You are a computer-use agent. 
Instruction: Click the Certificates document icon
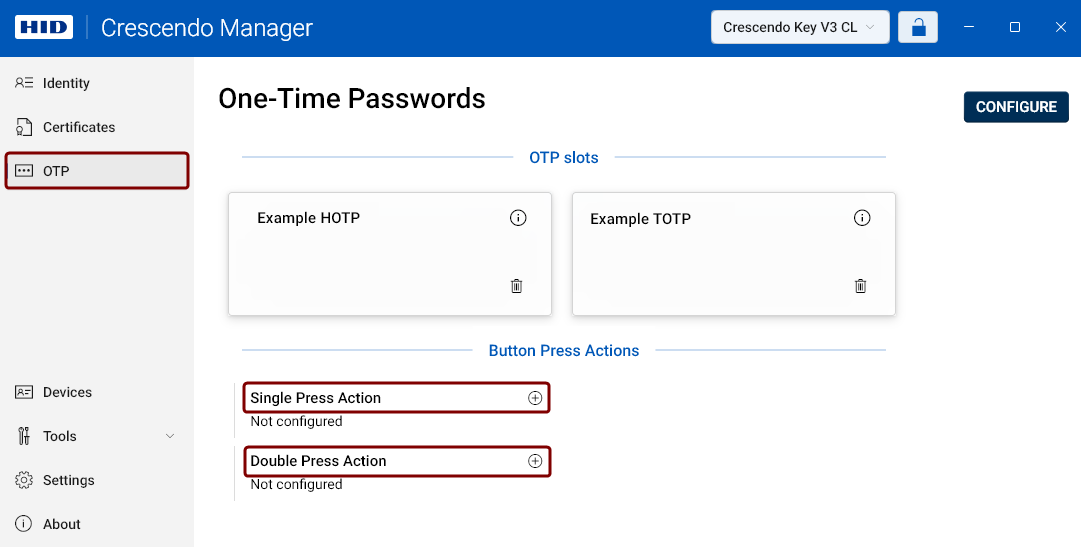[x=24, y=127]
